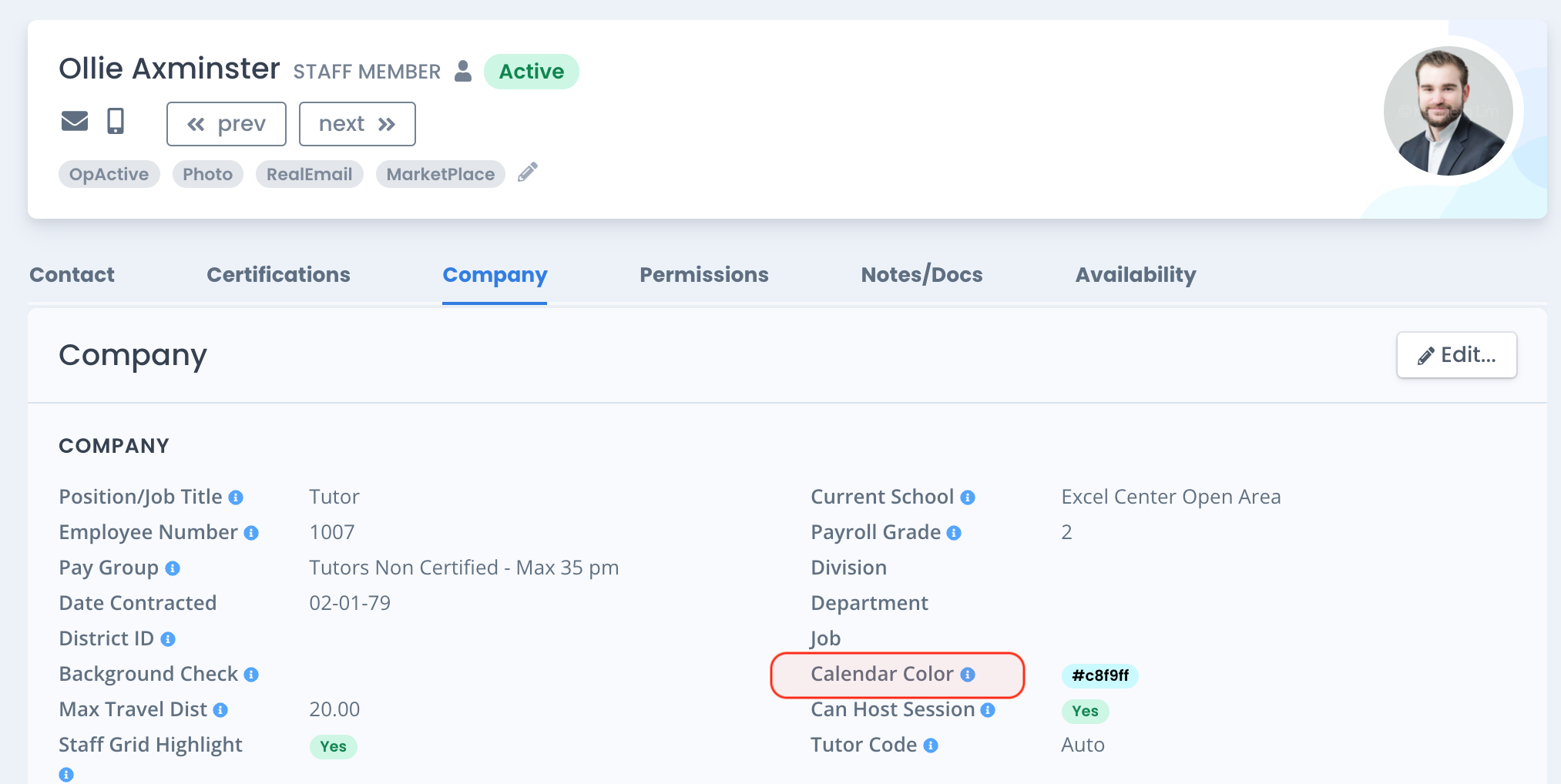The width and height of the screenshot is (1561, 784).
Task: Switch to the Notes/Docs tab
Action: click(x=921, y=275)
